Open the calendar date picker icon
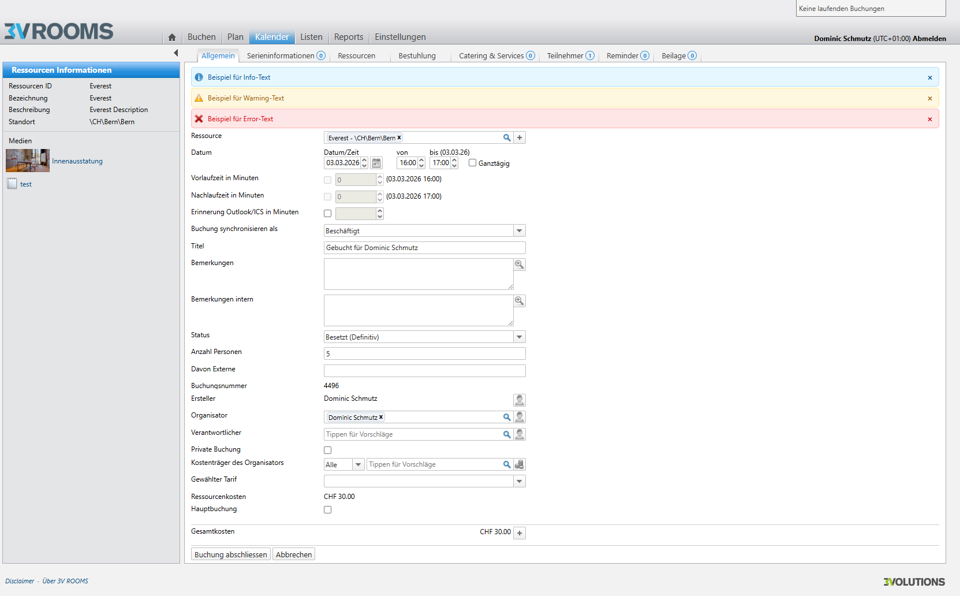960x596 pixels. coord(376,163)
